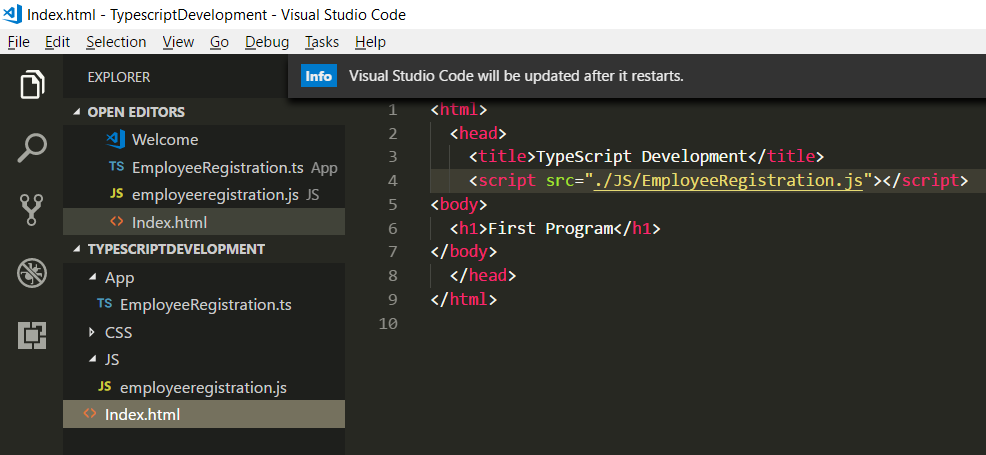Click the VS Code logo in title bar
Viewport: 986px width, 455px height.
click(x=14, y=15)
